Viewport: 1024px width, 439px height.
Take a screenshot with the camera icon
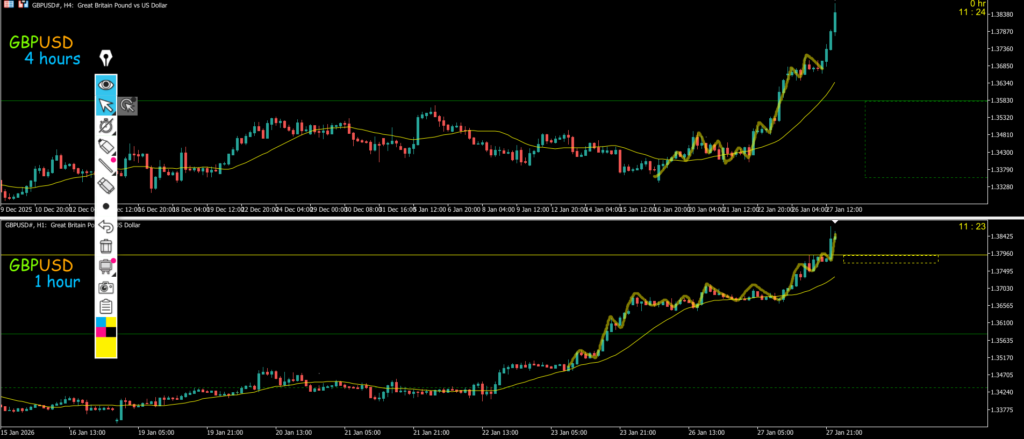pos(106,286)
